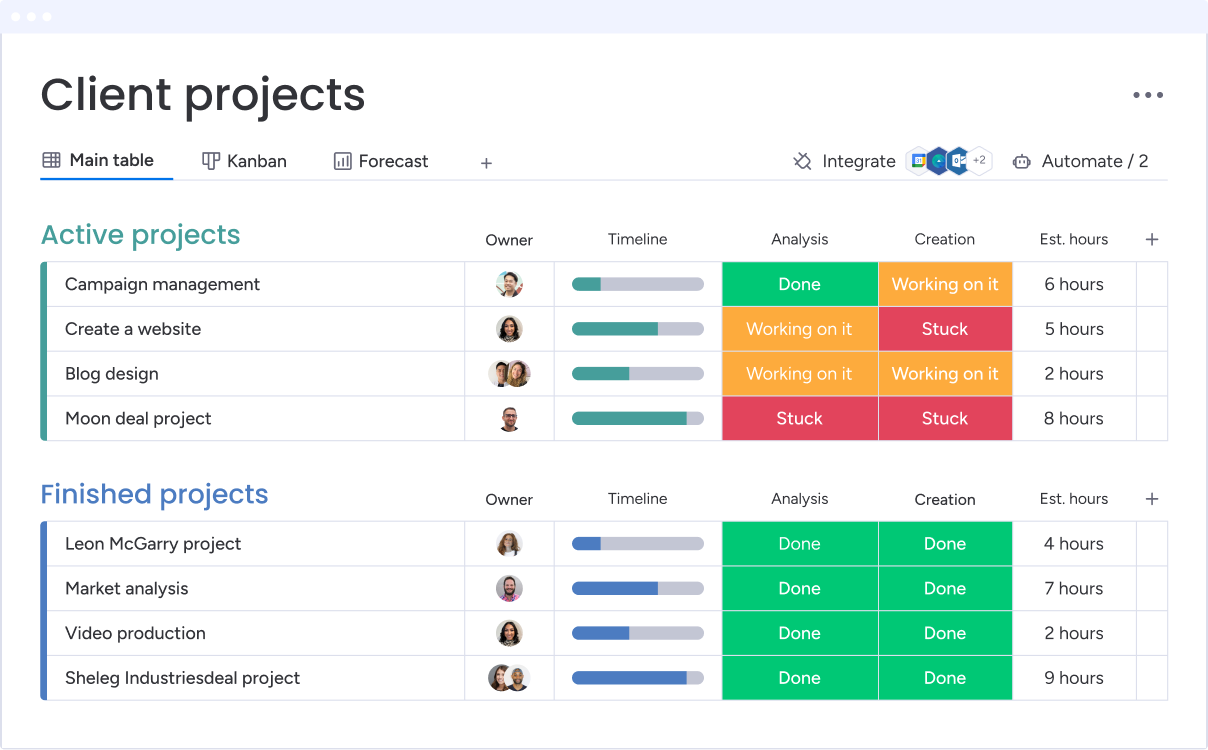Change Analysis status of Campaign management

[x=800, y=284]
